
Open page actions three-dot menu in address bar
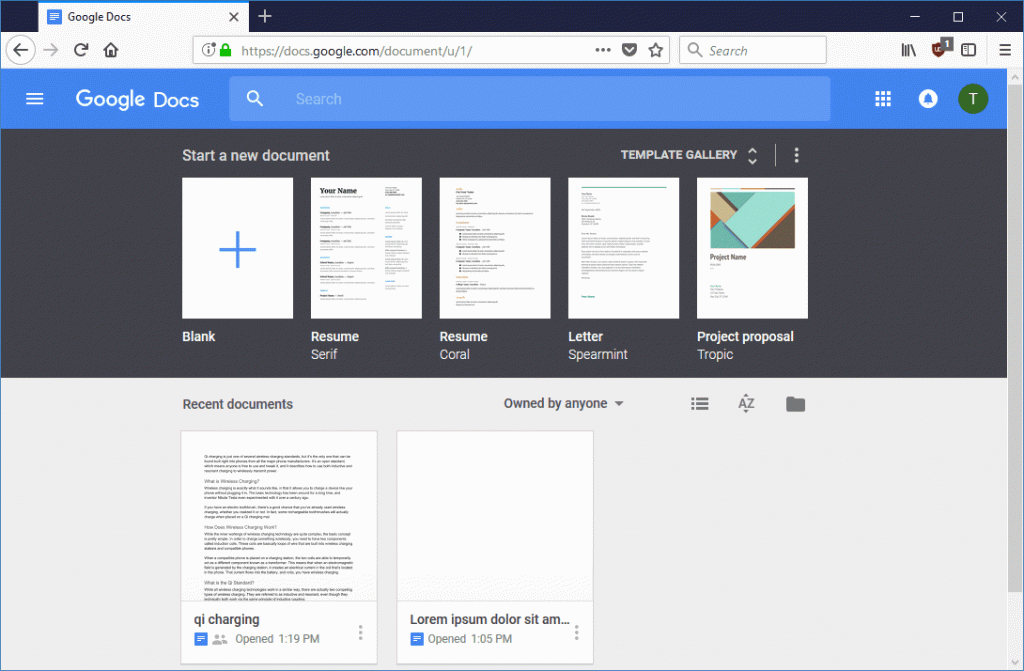tap(603, 50)
